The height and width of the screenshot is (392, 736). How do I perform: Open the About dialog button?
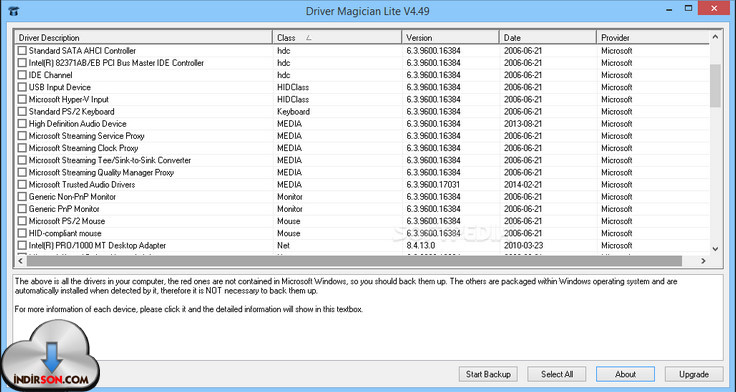point(625,374)
